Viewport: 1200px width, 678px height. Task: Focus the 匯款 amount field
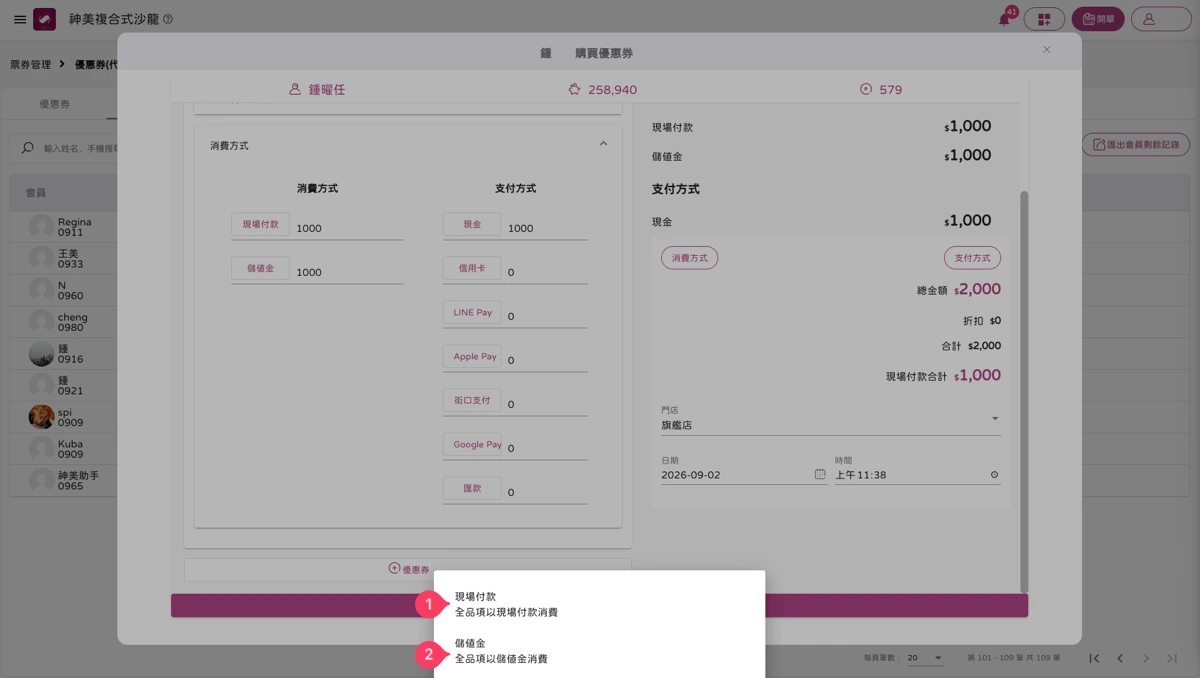[547, 492]
